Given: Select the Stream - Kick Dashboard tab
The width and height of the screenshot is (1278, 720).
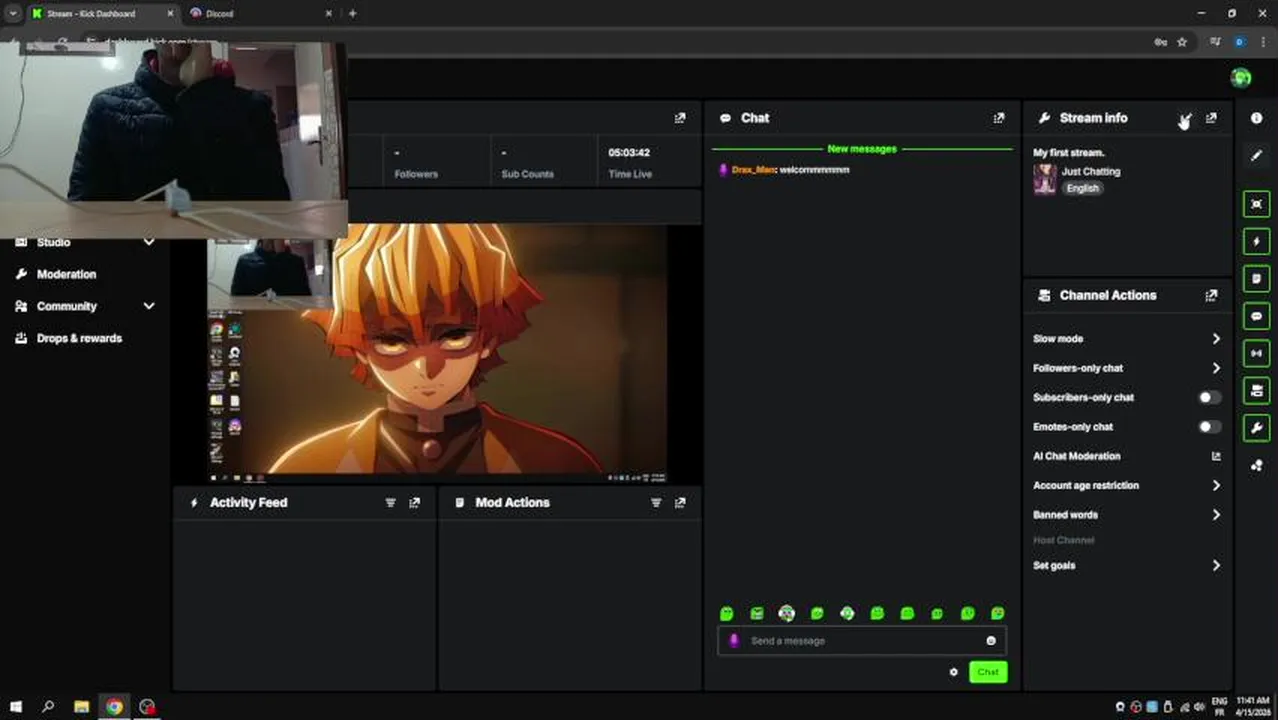Looking at the screenshot, I should click(102, 13).
